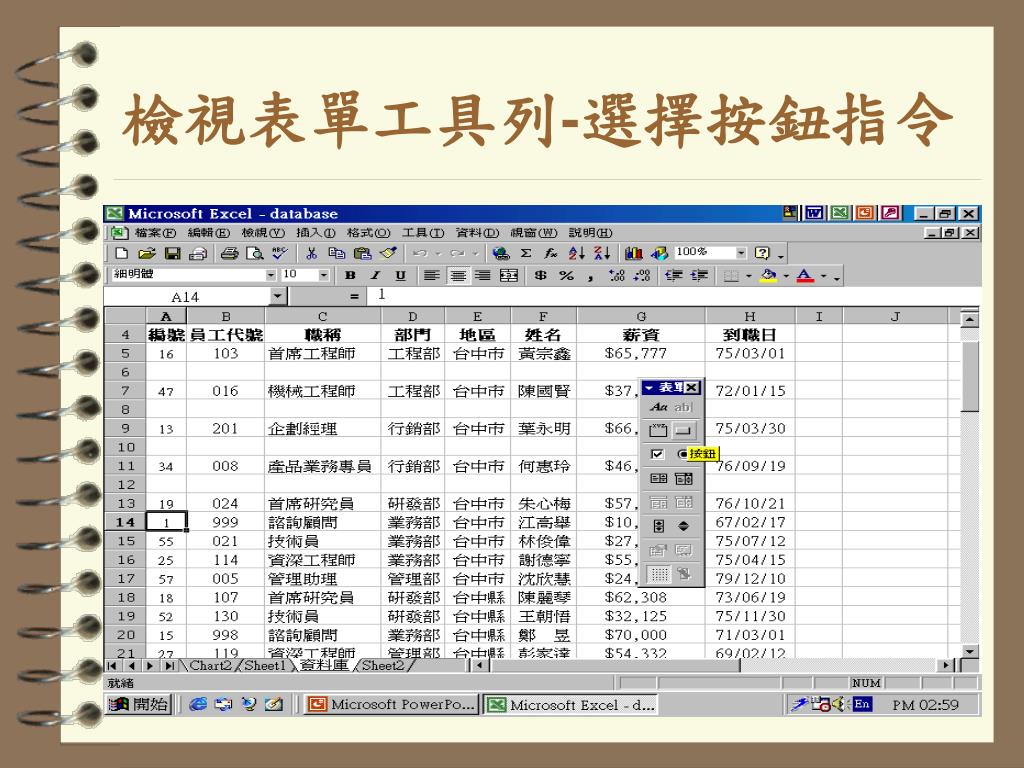Select the Format Painter brush
1024x768 pixels.
pos(388,253)
